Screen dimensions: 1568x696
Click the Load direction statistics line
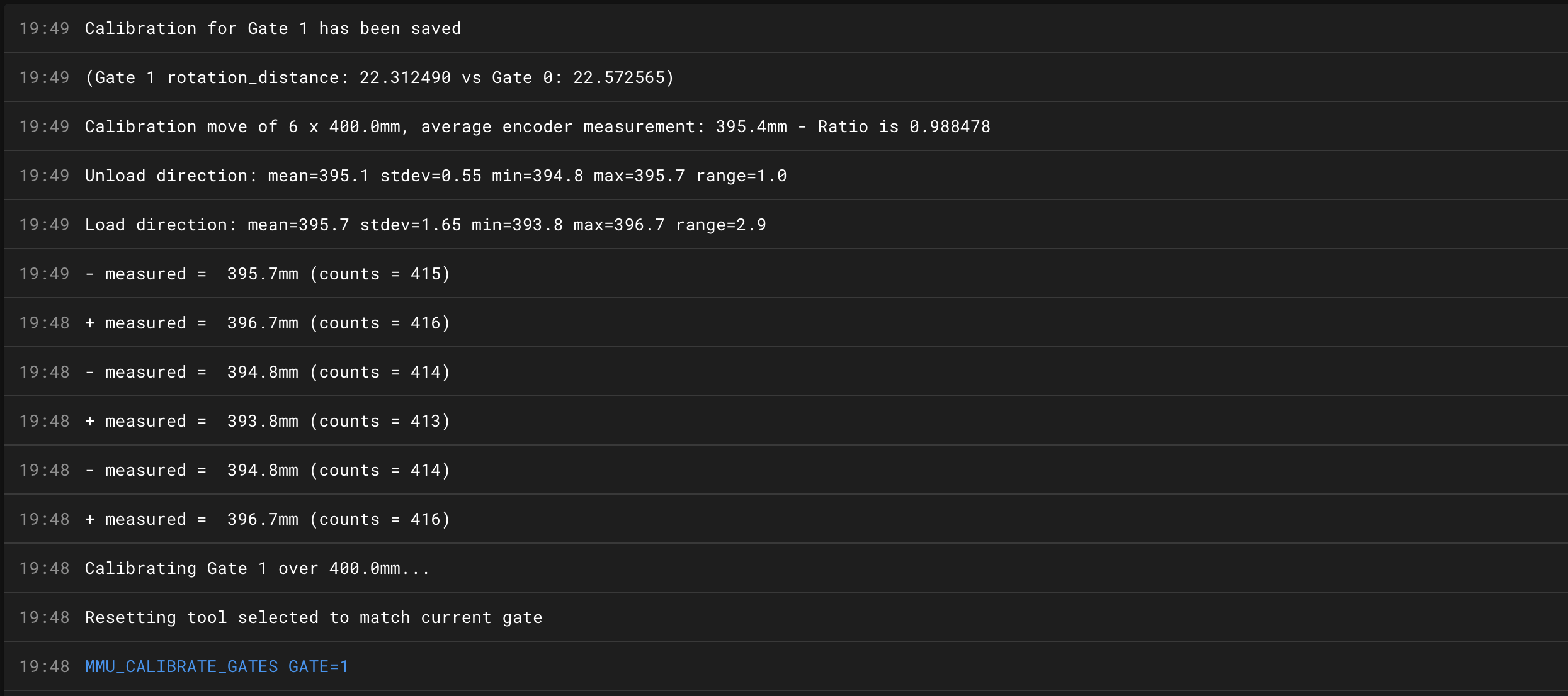(426, 225)
